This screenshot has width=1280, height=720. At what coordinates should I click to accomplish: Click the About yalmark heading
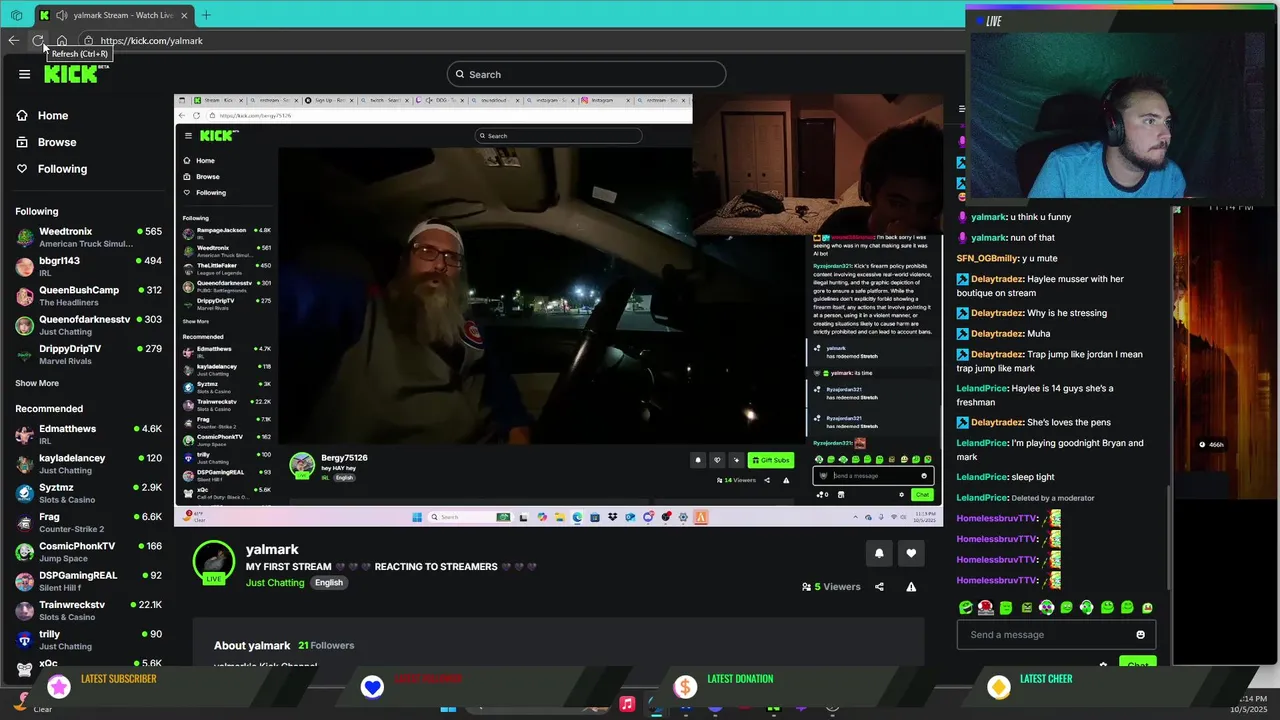(252, 646)
